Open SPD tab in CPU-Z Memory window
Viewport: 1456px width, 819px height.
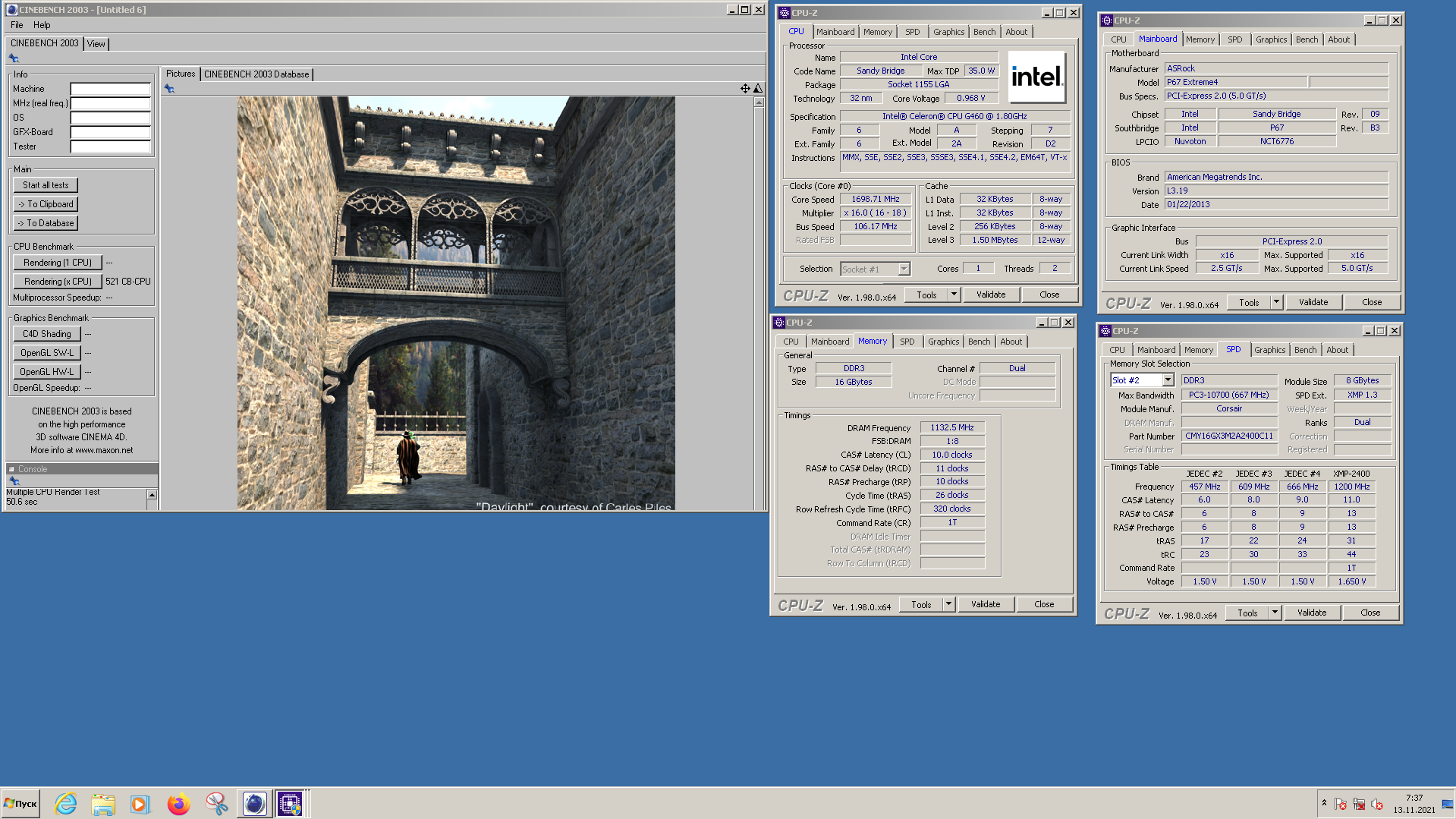(907, 342)
